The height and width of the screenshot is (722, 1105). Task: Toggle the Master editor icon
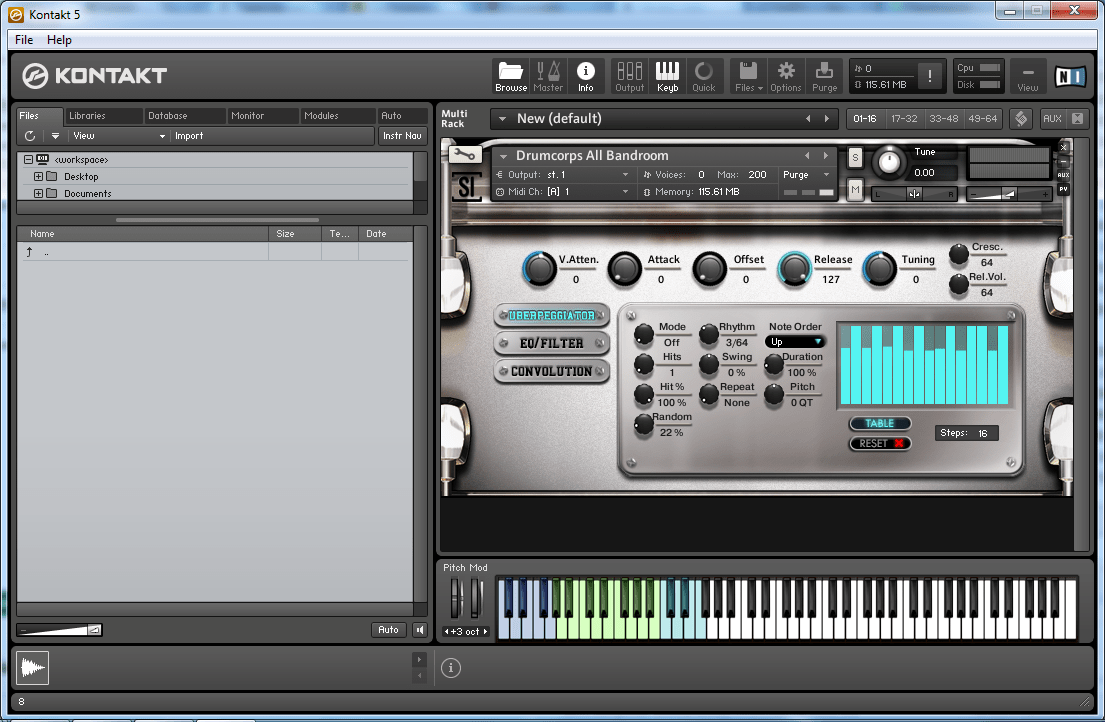pyautogui.click(x=548, y=77)
